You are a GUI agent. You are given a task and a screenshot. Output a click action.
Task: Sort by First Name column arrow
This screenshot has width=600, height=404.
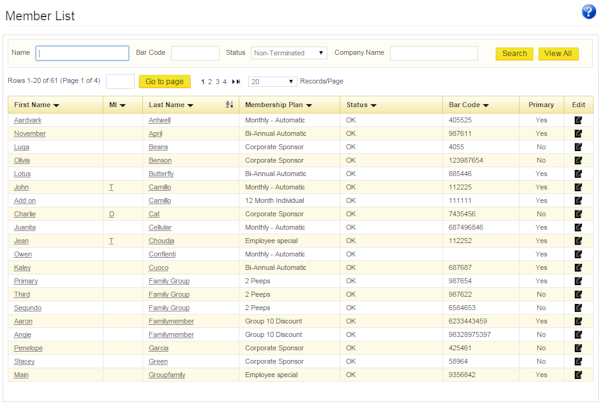(56, 105)
